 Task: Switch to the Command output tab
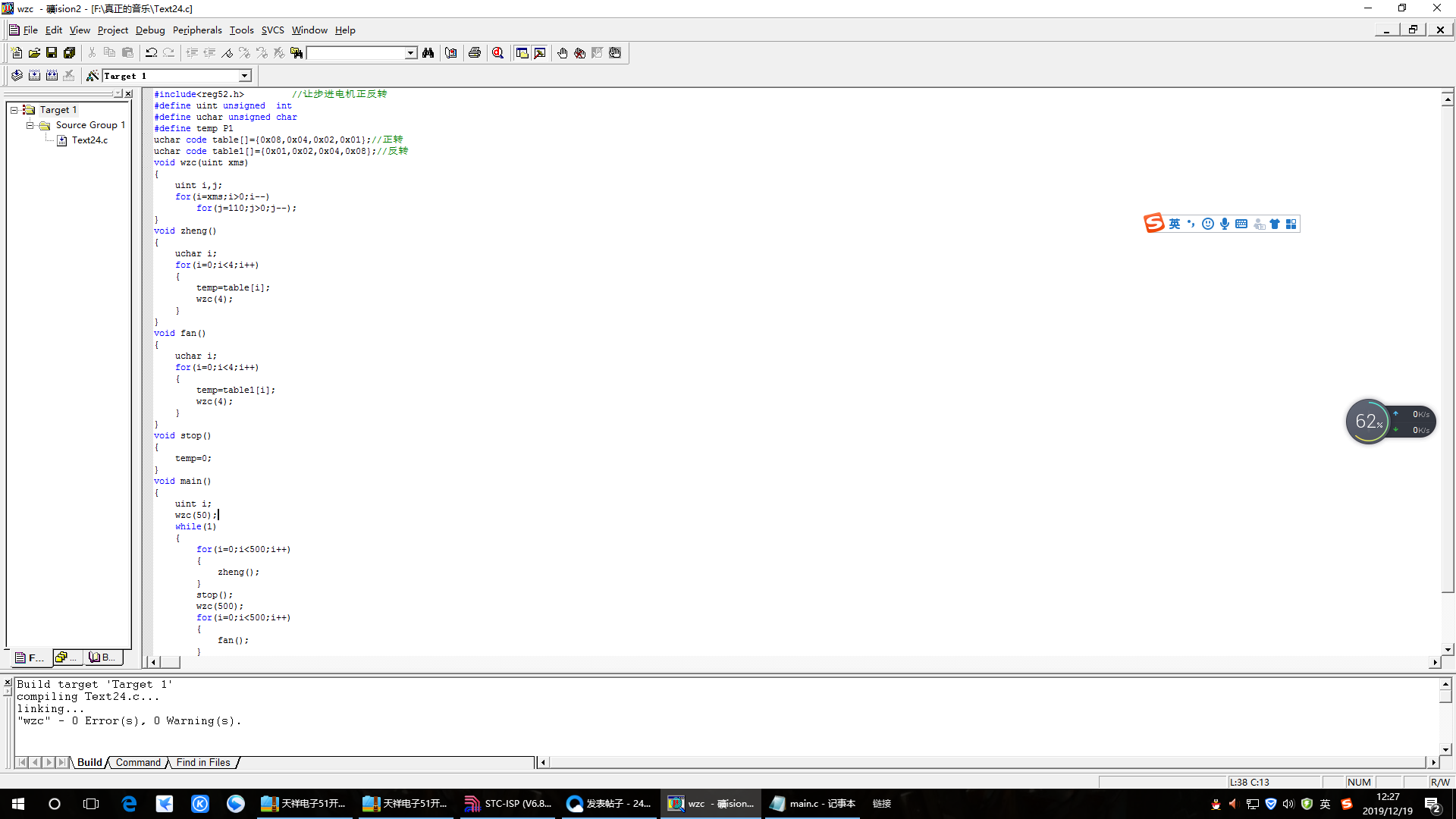tap(138, 763)
